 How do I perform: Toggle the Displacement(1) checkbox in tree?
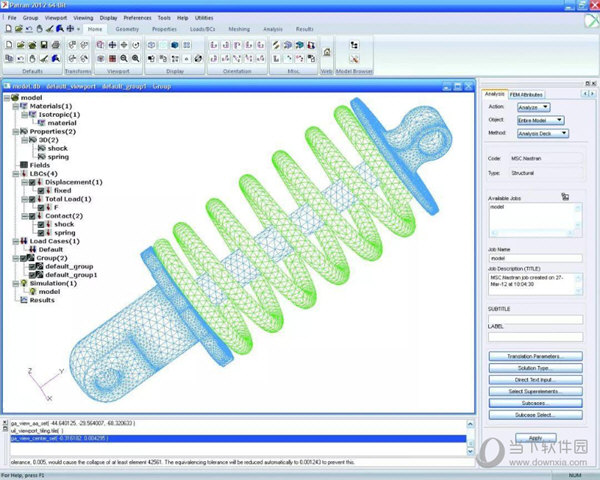pyautogui.click(x=33, y=182)
